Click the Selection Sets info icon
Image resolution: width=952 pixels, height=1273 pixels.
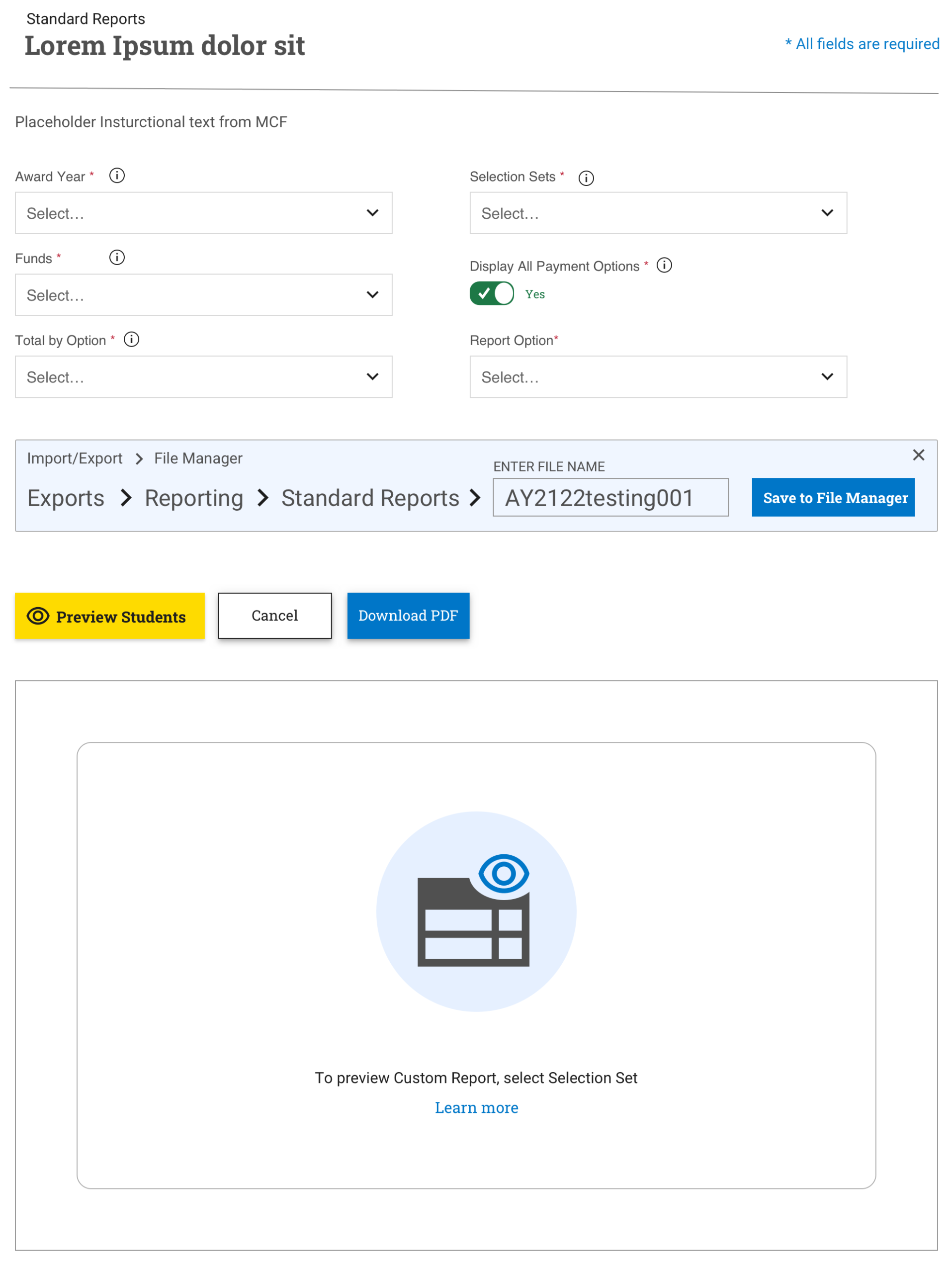click(586, 178)
